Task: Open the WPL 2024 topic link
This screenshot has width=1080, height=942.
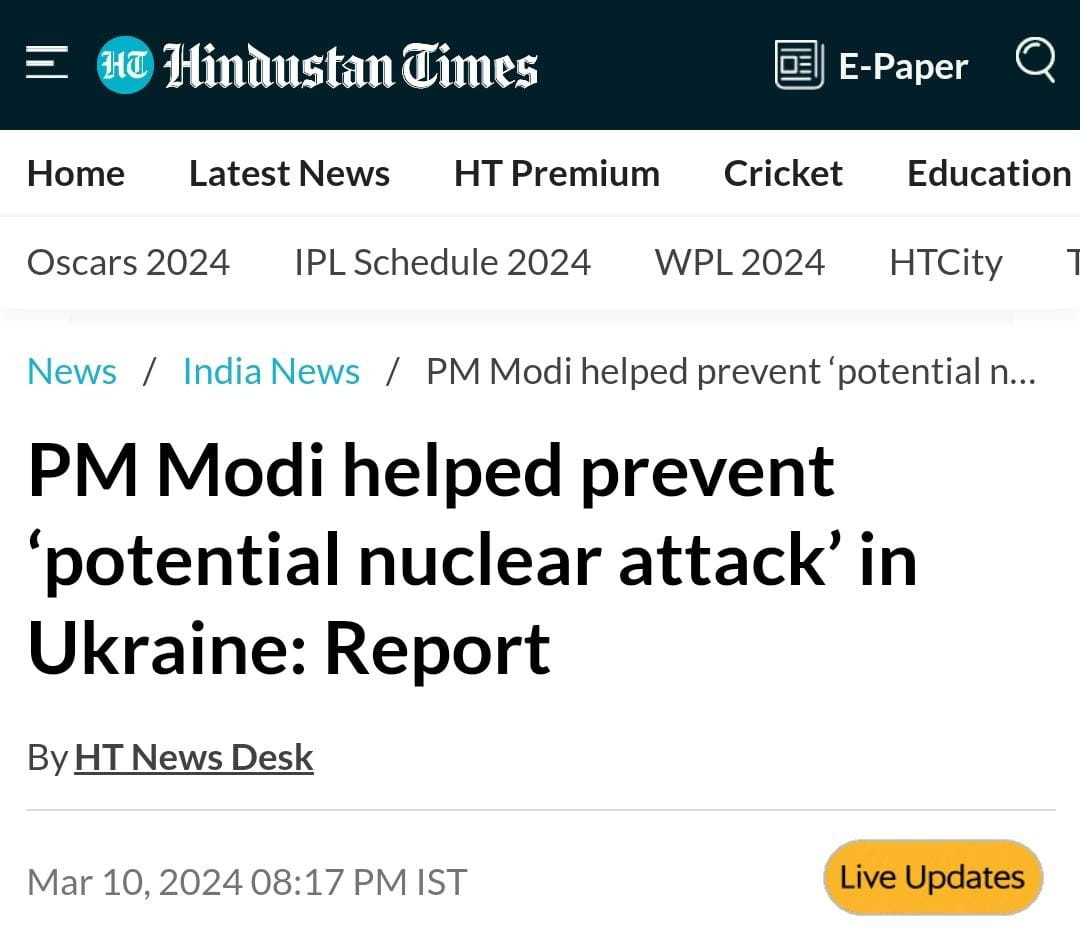Action: (739, 262)
